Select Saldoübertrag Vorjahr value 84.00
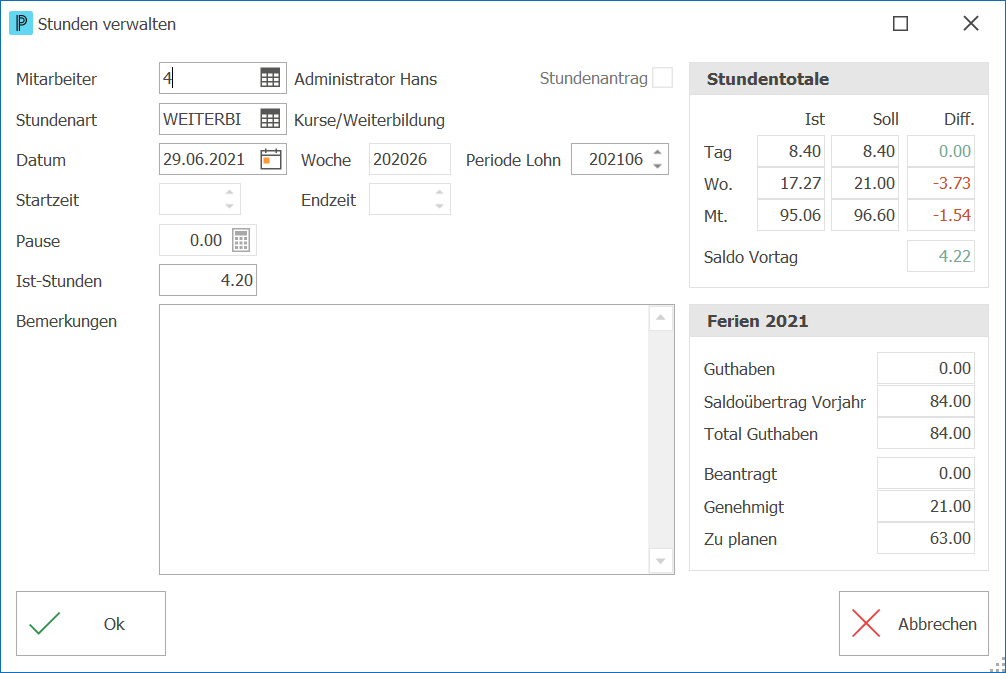 point(926,402)
